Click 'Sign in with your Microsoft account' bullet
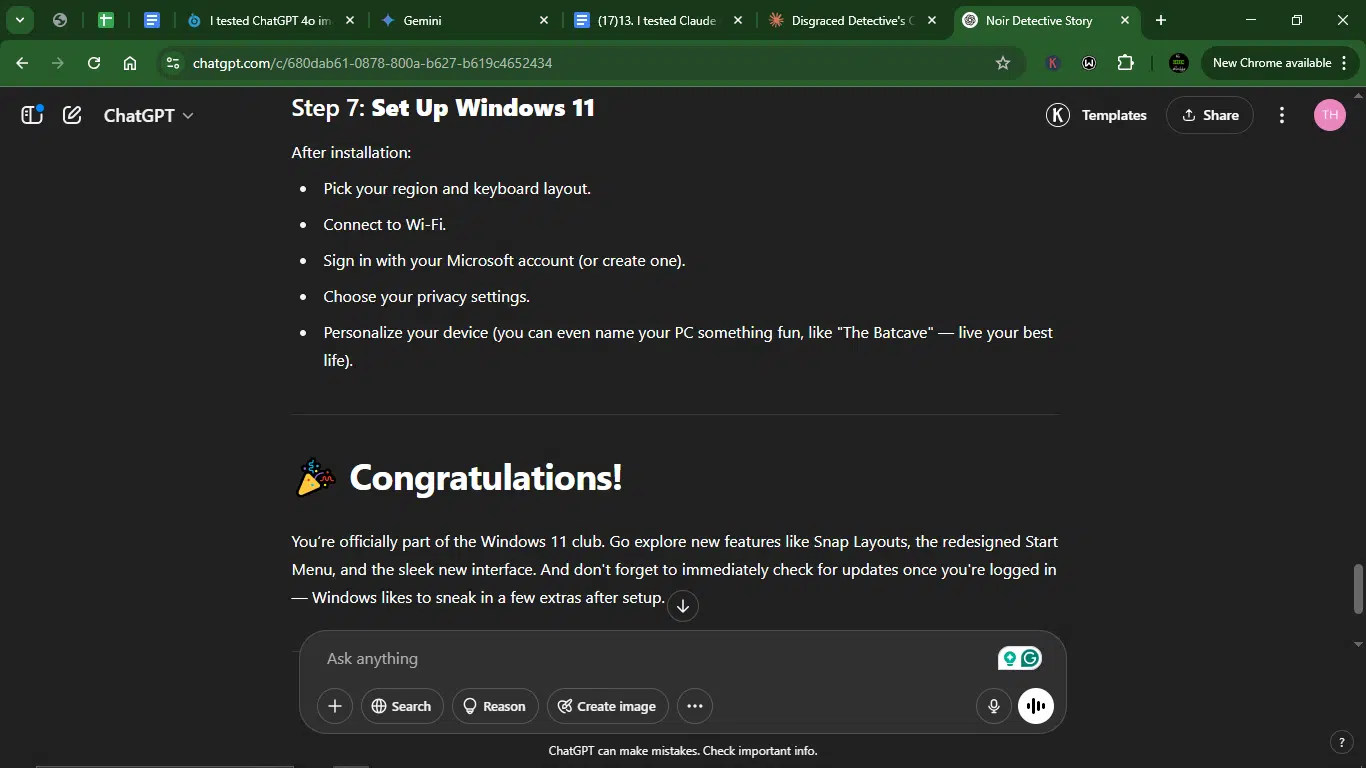Viewport: 1366px width, 768px height. pyautogui.click(x=504, y=260)
